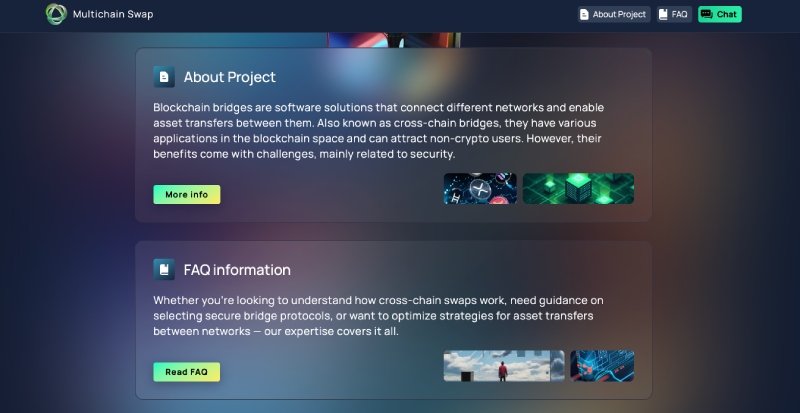Click the FAQ information section heading
Viewport: 800px width, 413px height.
pyautogui.click(x=237, y=270)
